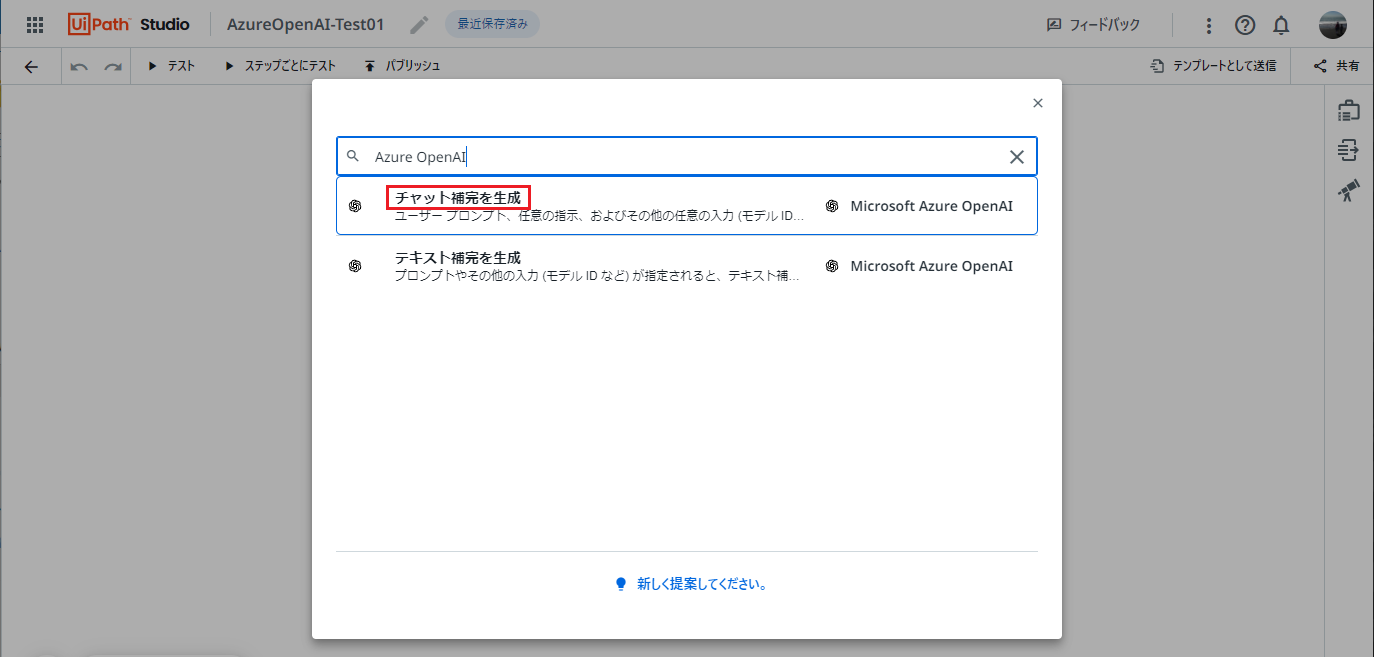Screen dimensions: 1374x657
Task: Open notifications bell icon
Action: point(1281,25)
